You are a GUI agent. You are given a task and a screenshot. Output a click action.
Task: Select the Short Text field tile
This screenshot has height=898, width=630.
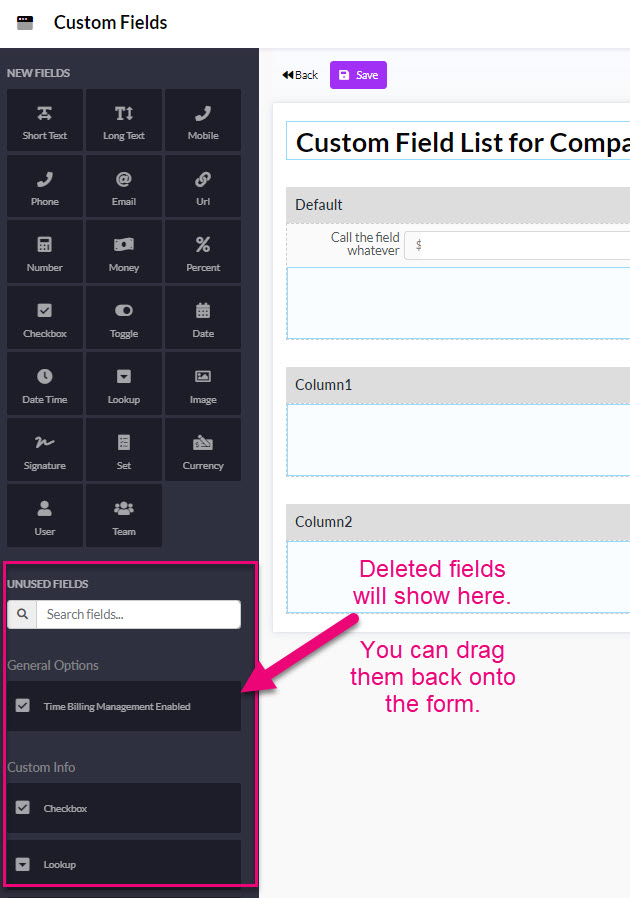click(x=45, y=120)
